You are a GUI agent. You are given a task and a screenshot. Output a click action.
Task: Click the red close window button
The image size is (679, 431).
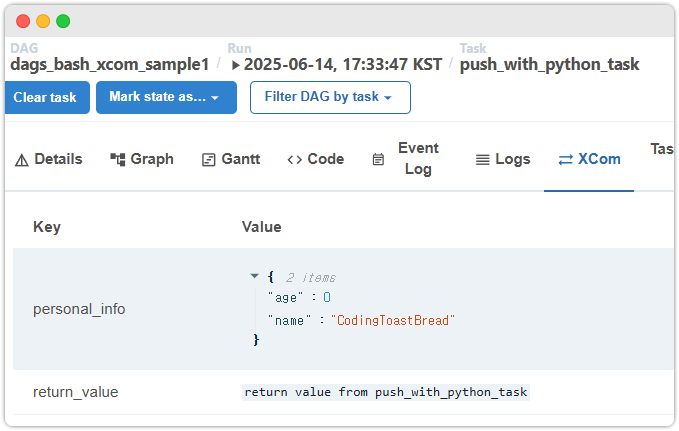click(23, 21)
